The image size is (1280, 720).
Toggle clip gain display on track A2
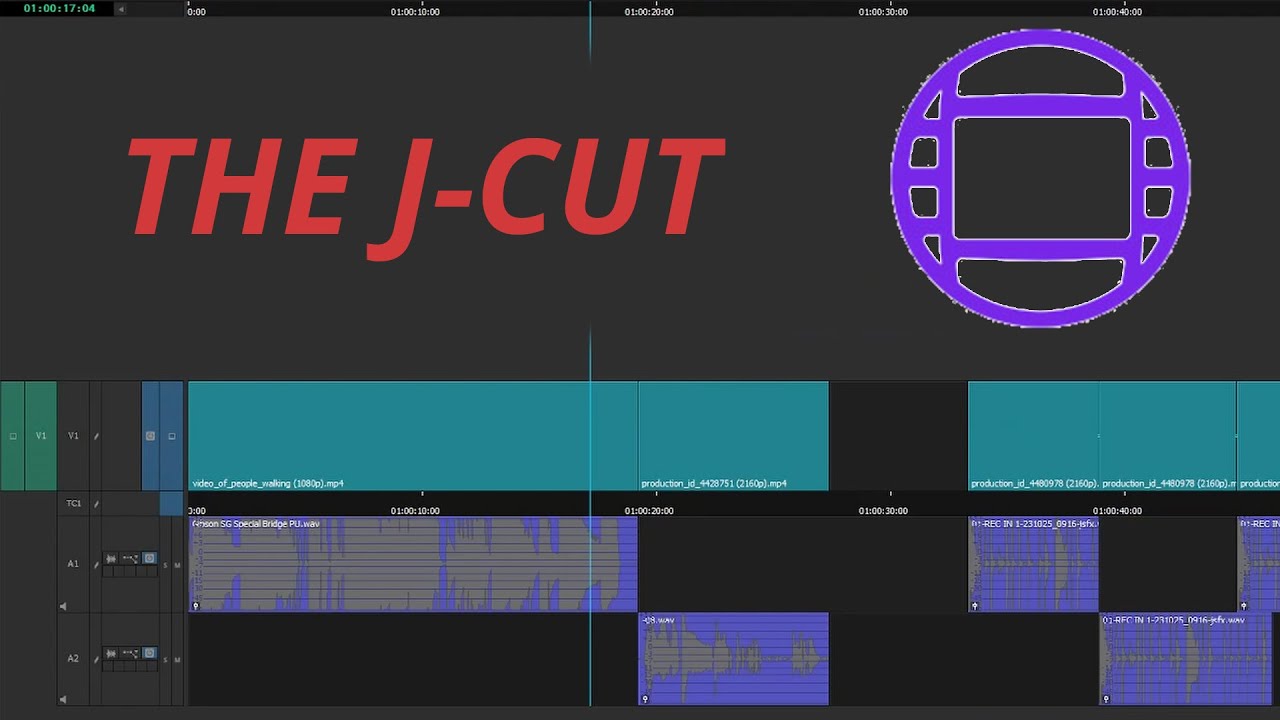(130, 653)
